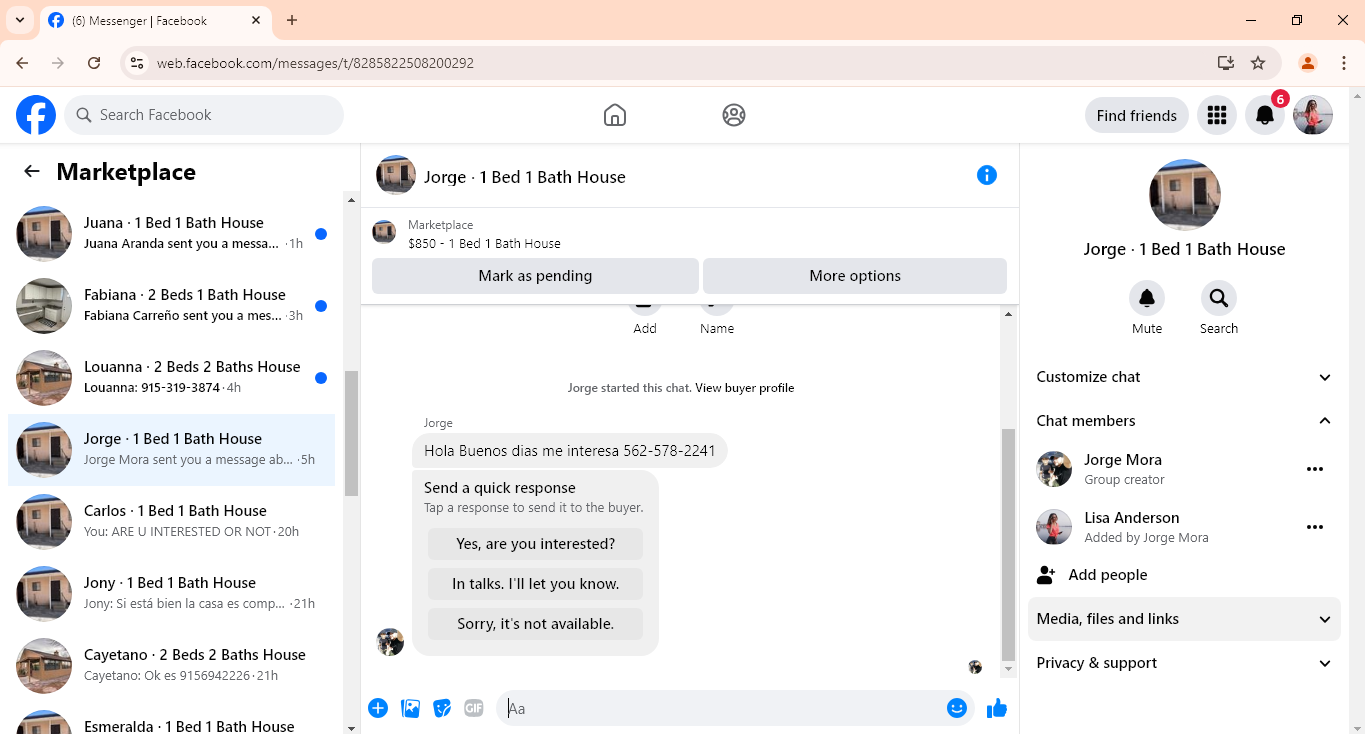Send quick response 'Sorry, it's not available.'

click(x=535, y=624)
